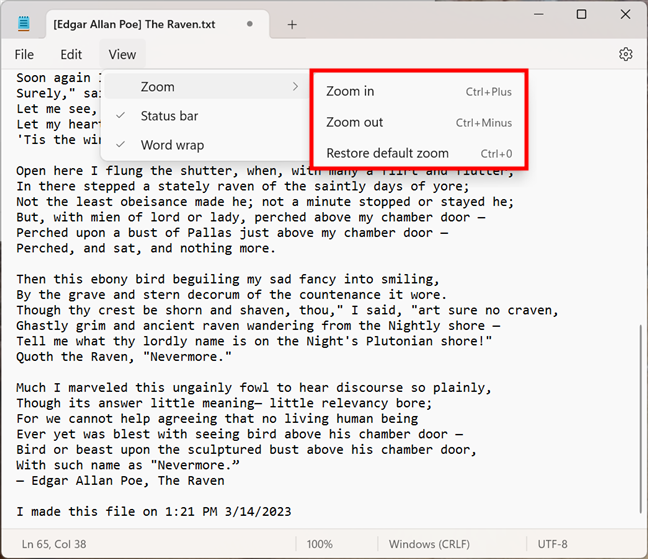Open Notepad settings gear icon
Image resolution: width=648 pixels, height=559 pixels.
point(625,54)
